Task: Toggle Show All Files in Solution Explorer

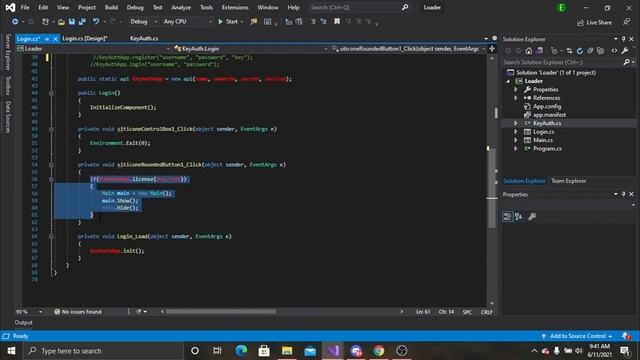Action: pyautogui.click(x=600, y=51)
